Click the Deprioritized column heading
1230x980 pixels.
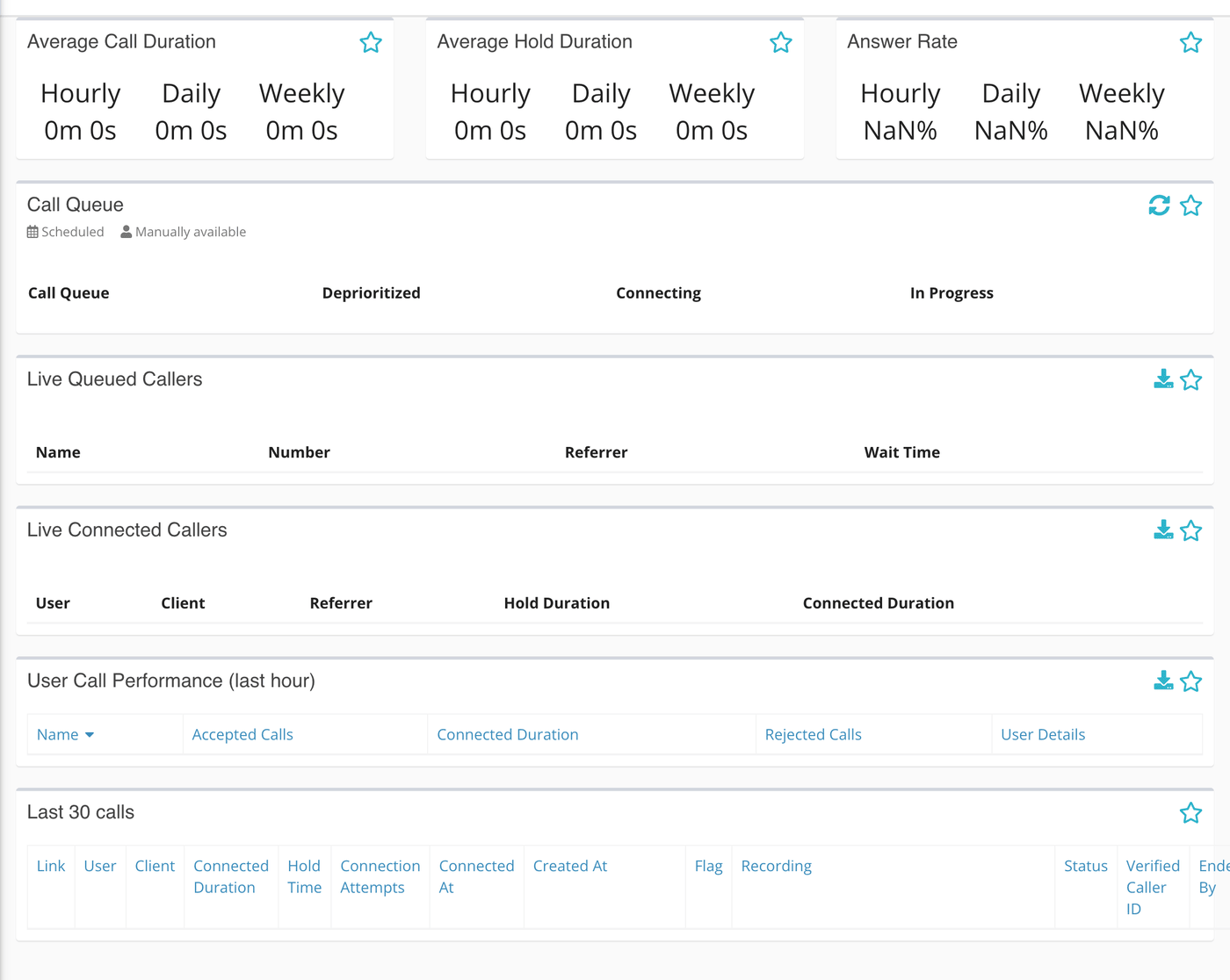372,293
